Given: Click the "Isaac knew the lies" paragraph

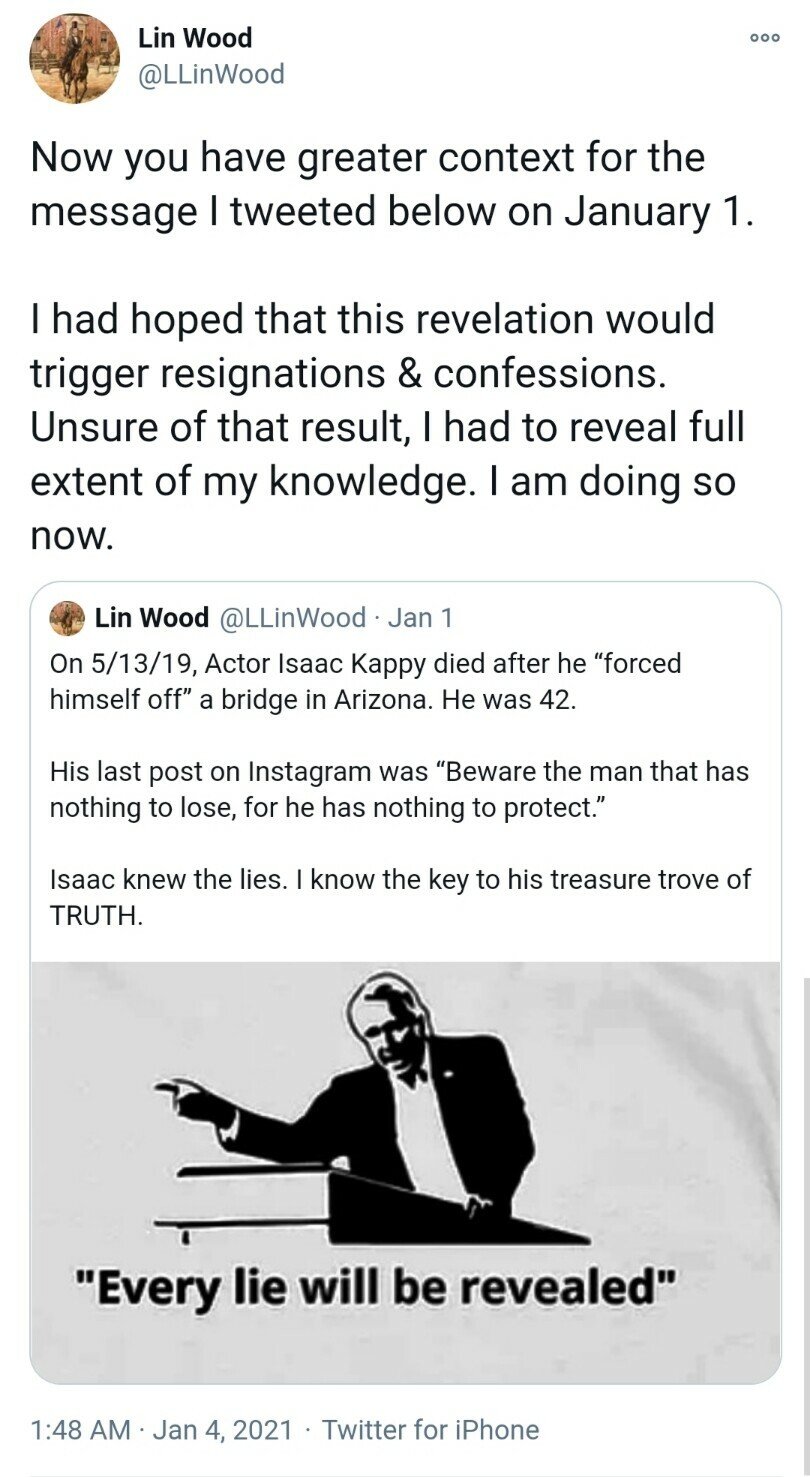Looking at the screenshot, I should (400, 897).
